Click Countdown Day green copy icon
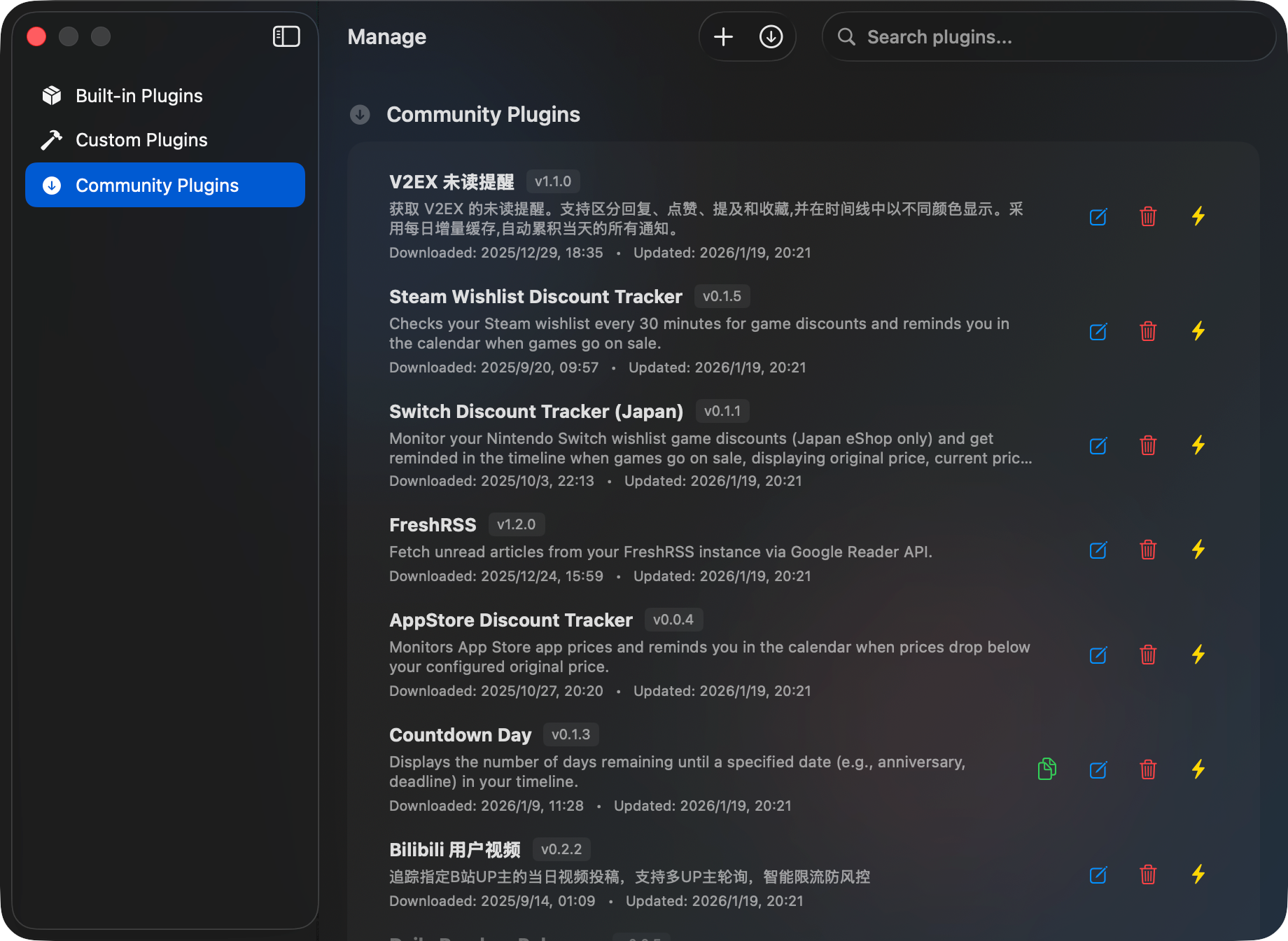Screen dimensions: 1288x941 1046,769
